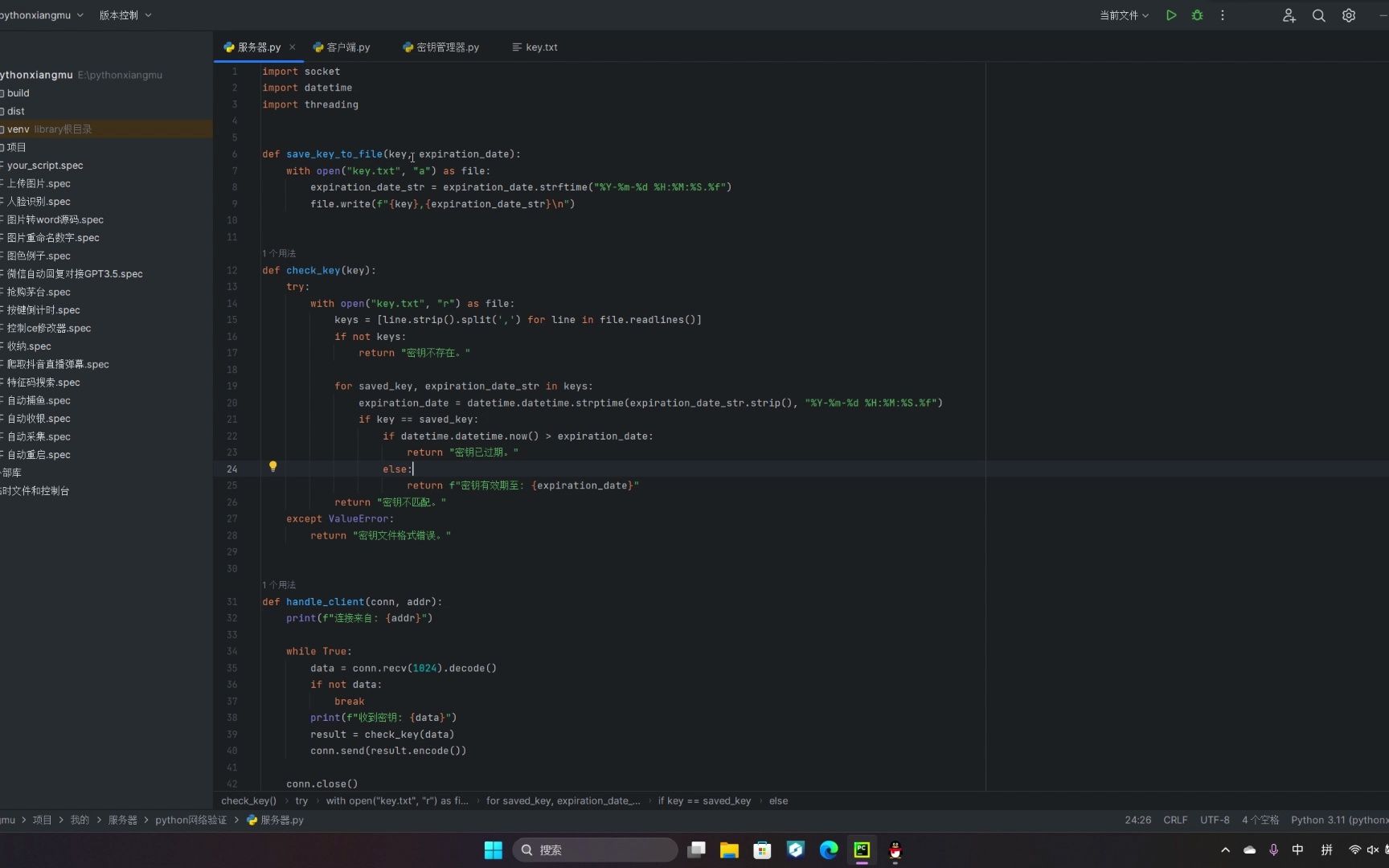The width and height of the screenshot is (1389, 868).
Task: Open cursor position 24:26 go-to-line widget
Action: [x=1137, y=820]
